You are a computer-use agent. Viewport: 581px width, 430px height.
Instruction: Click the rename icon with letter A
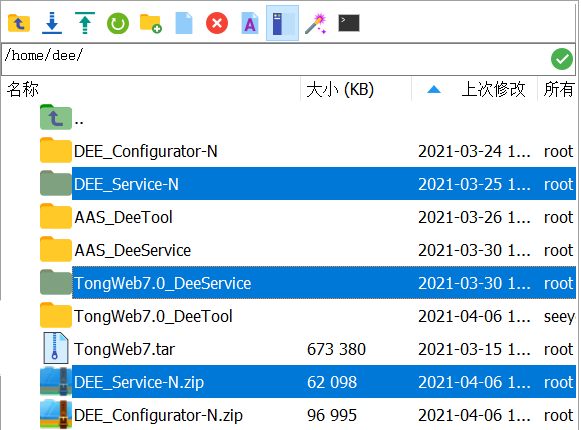tap(250, 23)
